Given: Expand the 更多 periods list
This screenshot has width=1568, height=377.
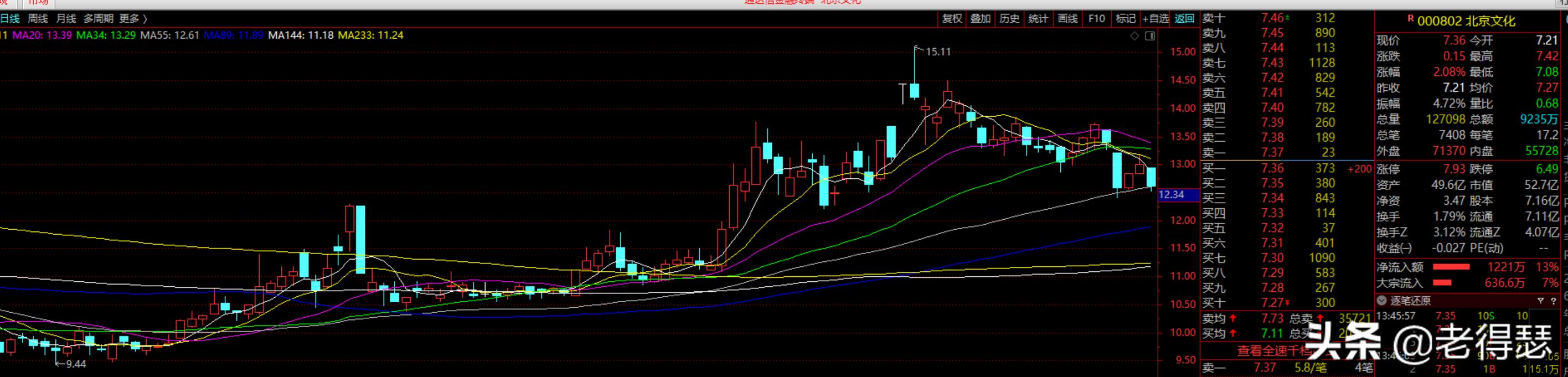Looking at the screenshot, I should point(133,19).
